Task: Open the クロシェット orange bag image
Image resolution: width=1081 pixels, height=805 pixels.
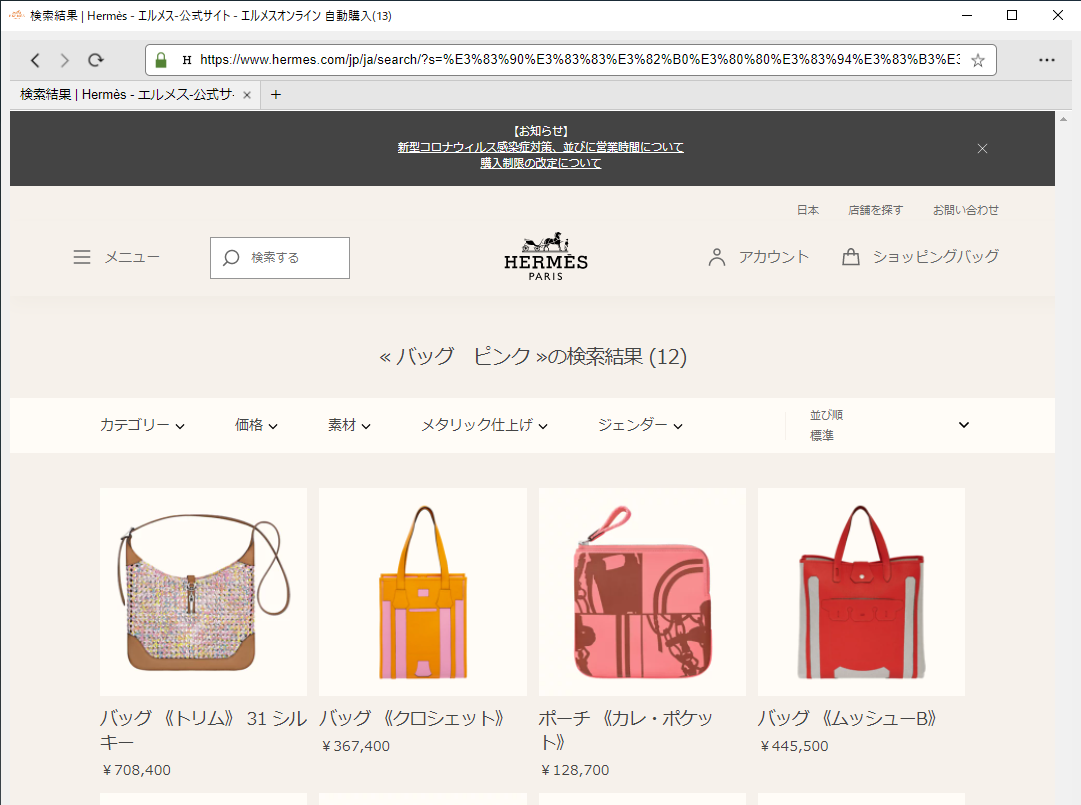Action: (x=423, y=592)
